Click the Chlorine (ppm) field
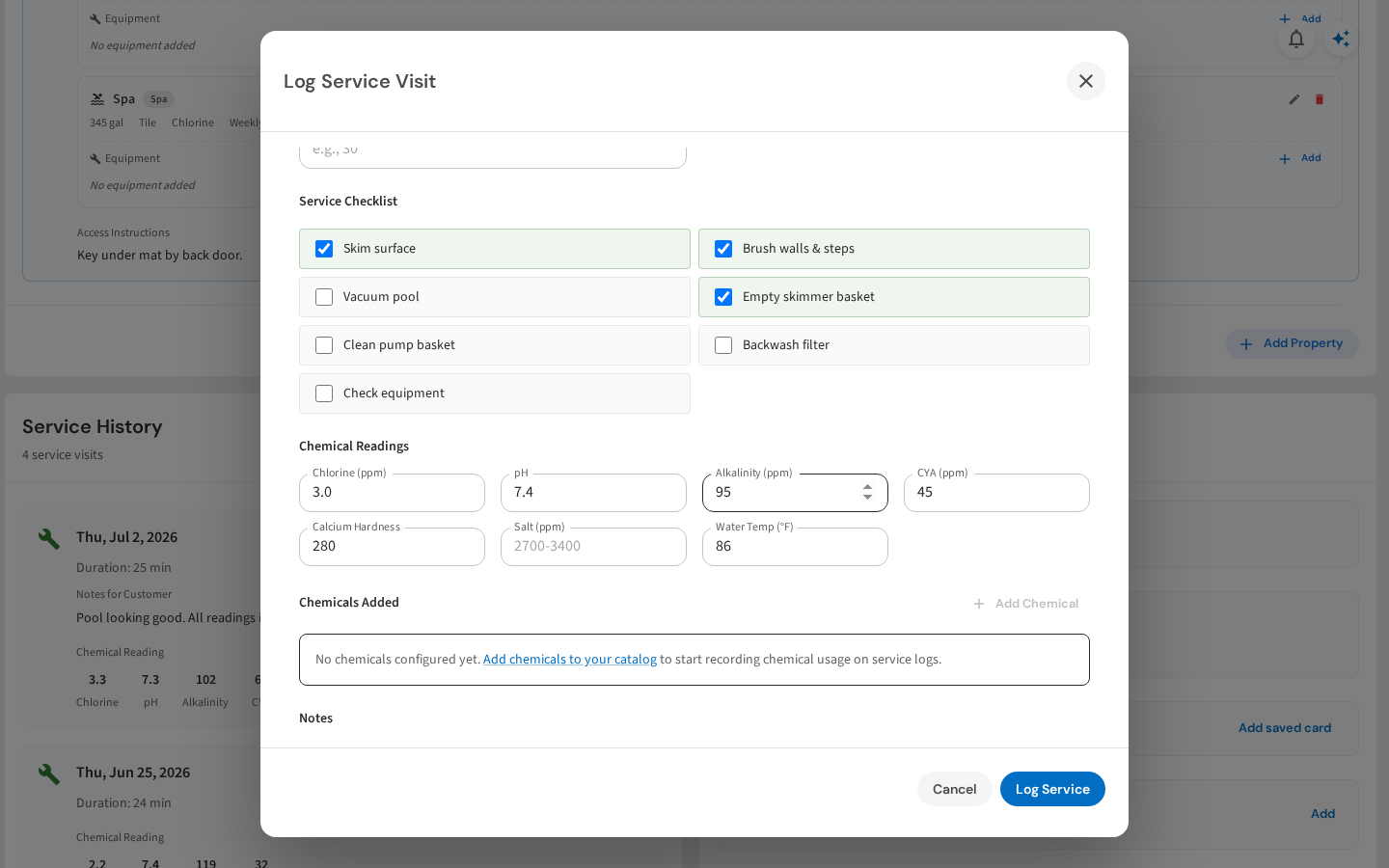 click(x=392, y=493)
